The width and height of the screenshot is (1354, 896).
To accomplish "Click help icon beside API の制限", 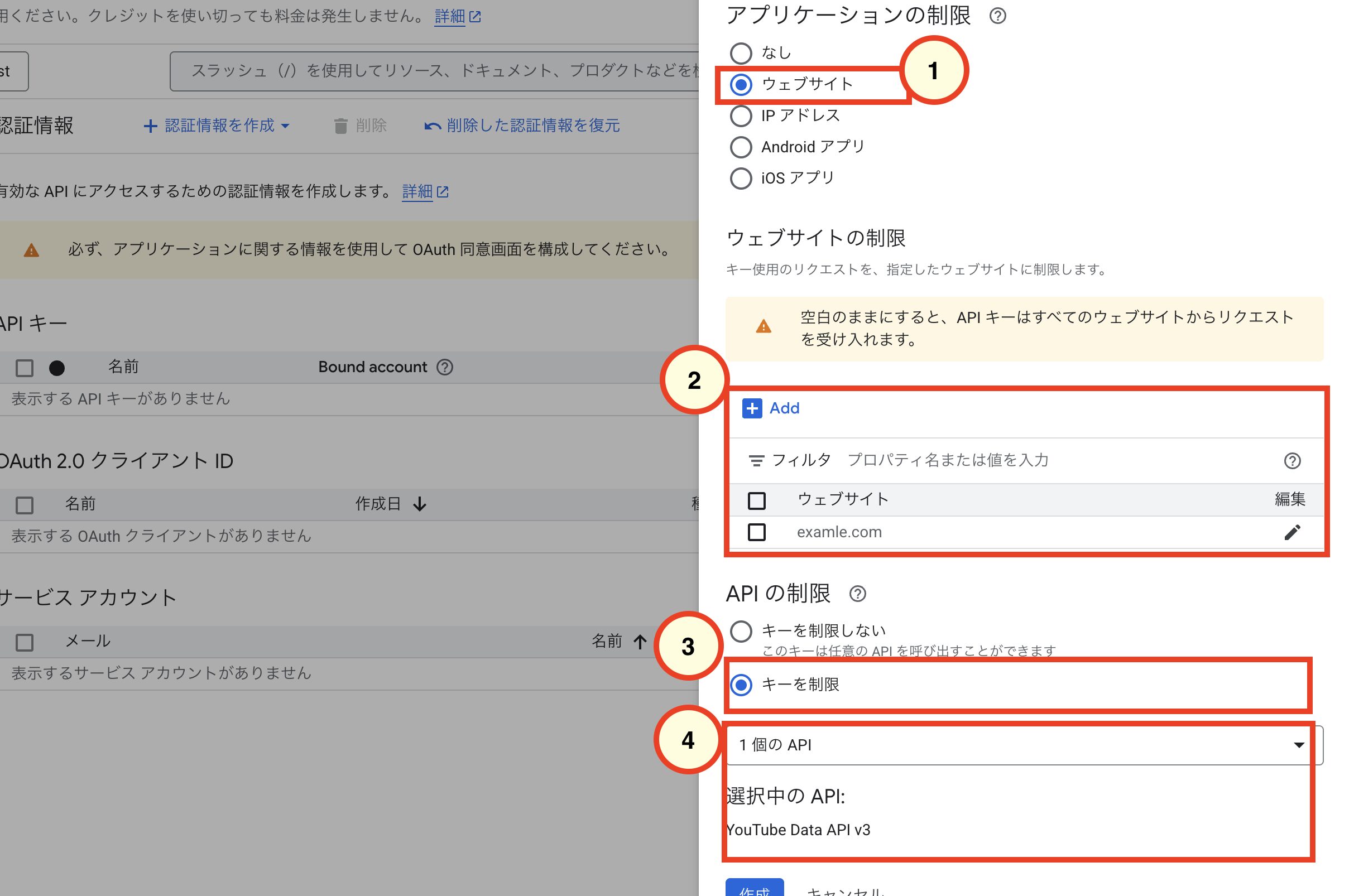I will coord(857,594).
